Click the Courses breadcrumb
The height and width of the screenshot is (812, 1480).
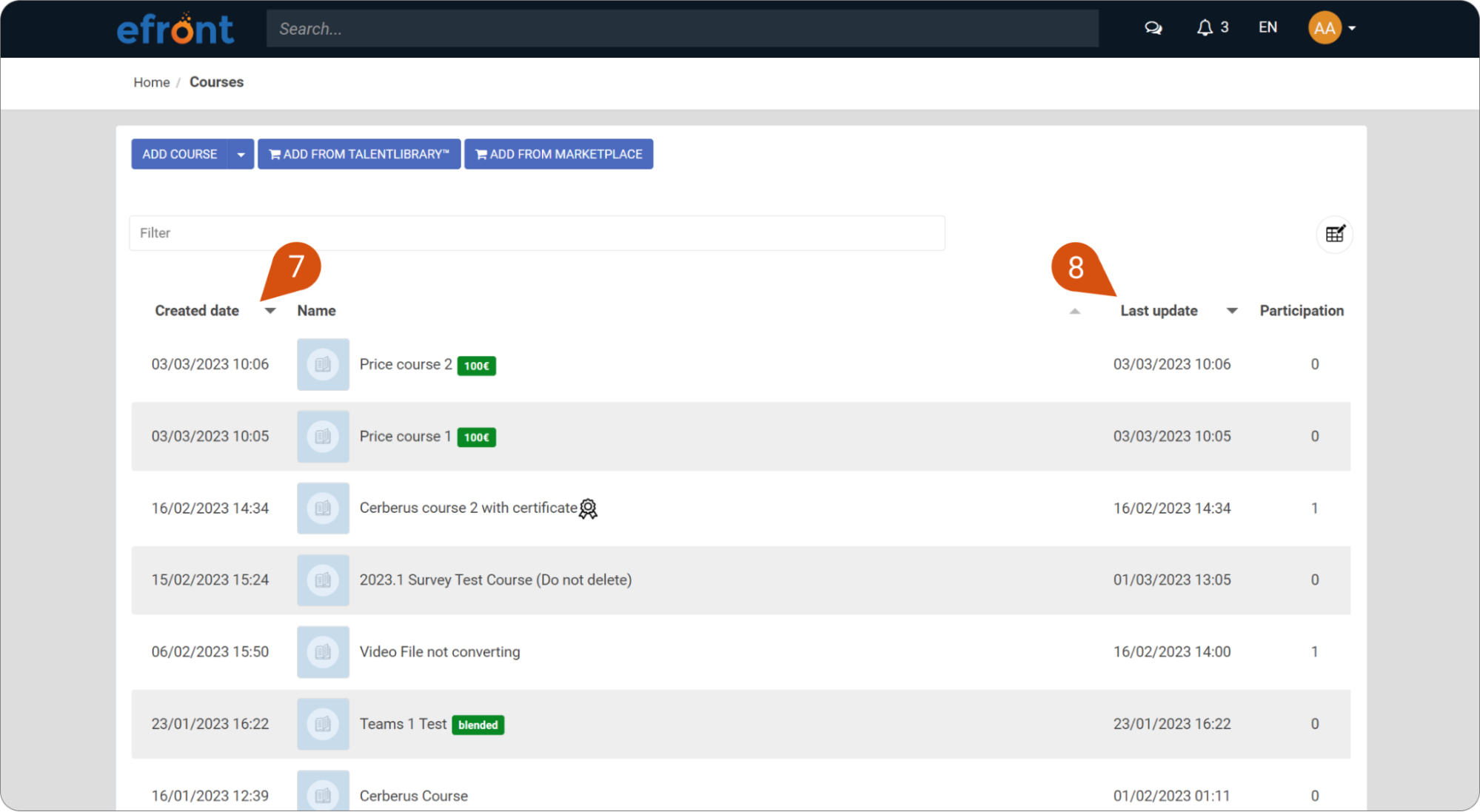click(216, 82)
